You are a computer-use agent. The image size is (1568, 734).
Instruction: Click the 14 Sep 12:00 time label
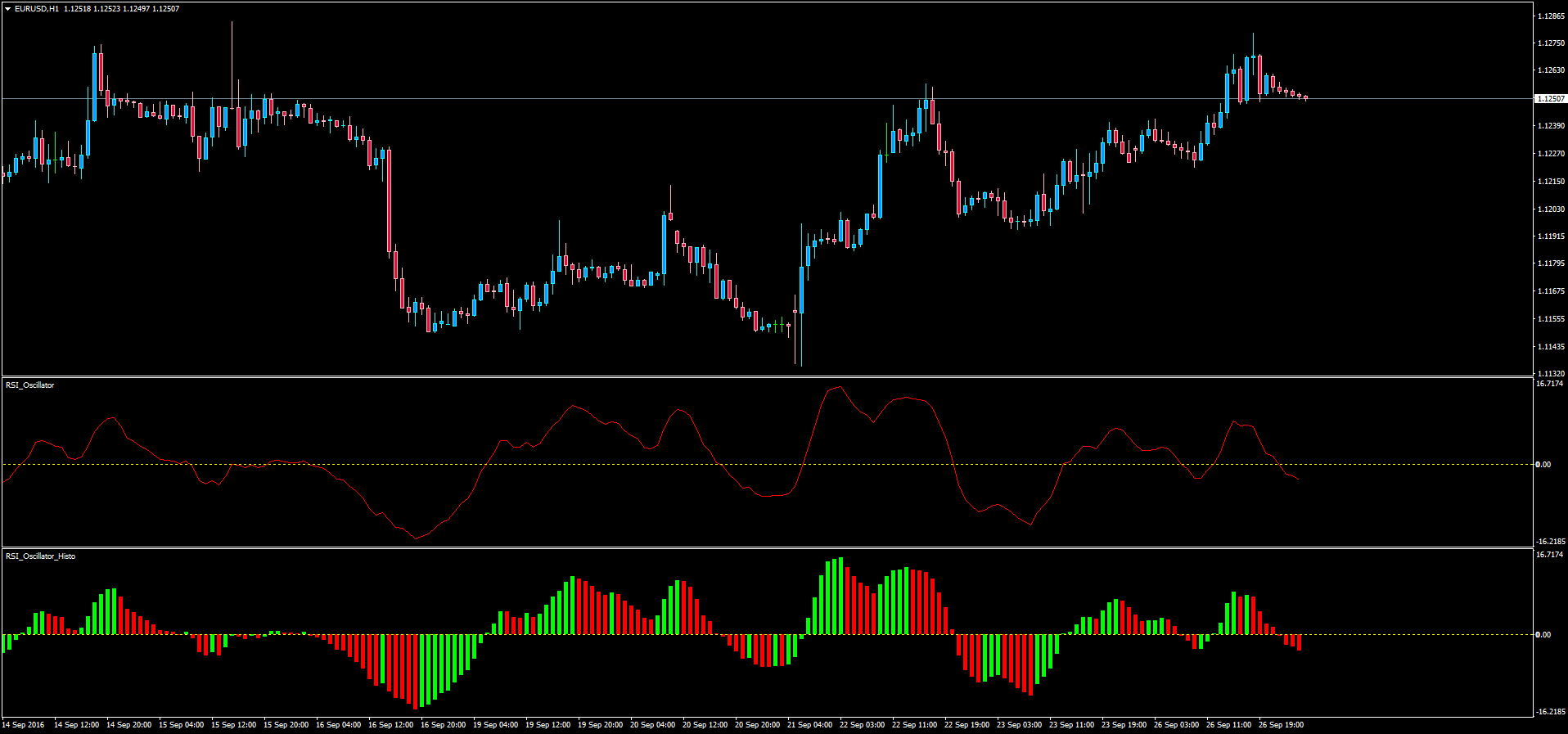coord(76,724)
